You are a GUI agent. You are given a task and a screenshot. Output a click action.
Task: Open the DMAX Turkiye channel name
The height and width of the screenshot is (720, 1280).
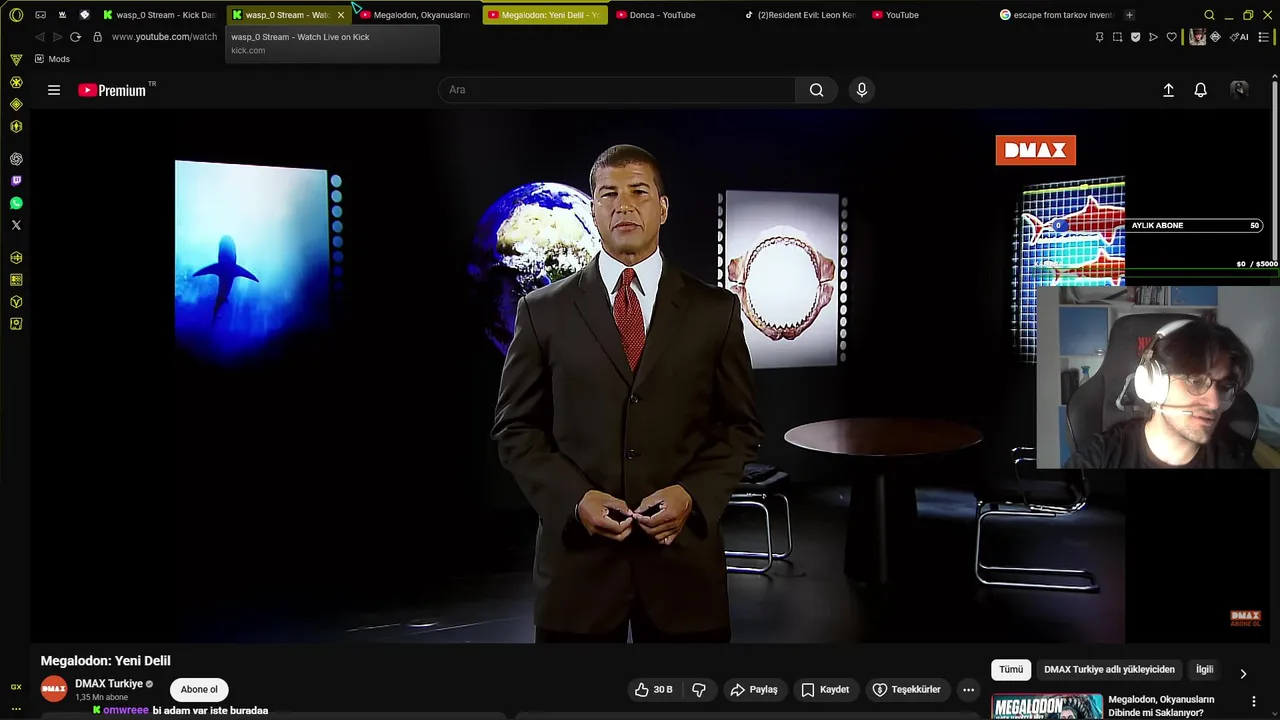click(109, 684)
